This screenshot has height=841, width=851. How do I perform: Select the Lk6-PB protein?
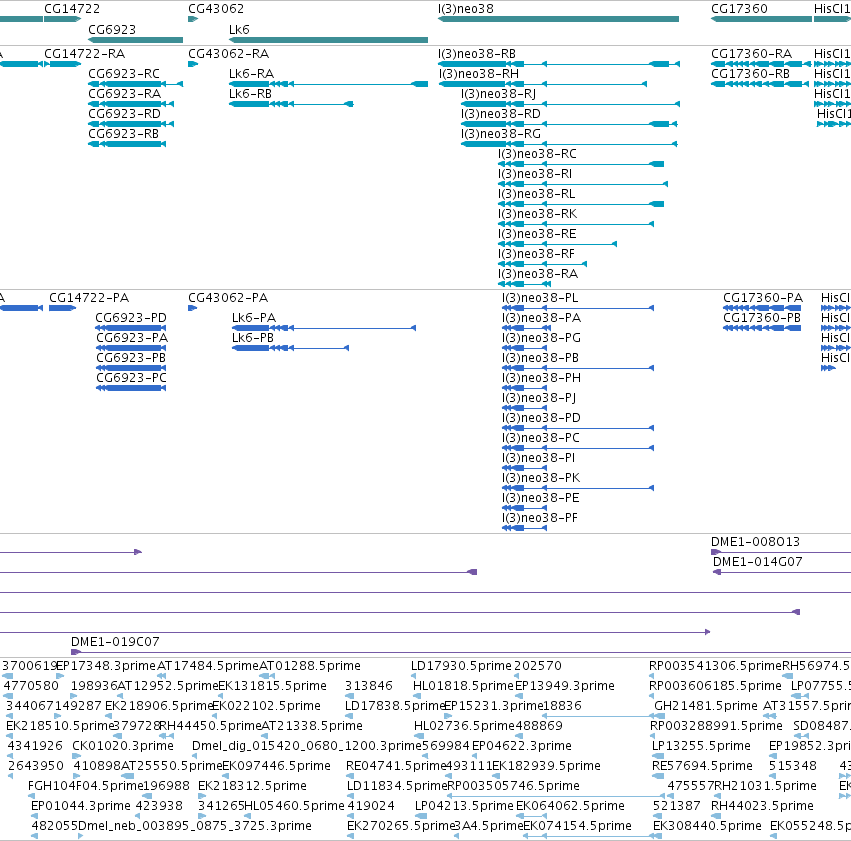253,338
